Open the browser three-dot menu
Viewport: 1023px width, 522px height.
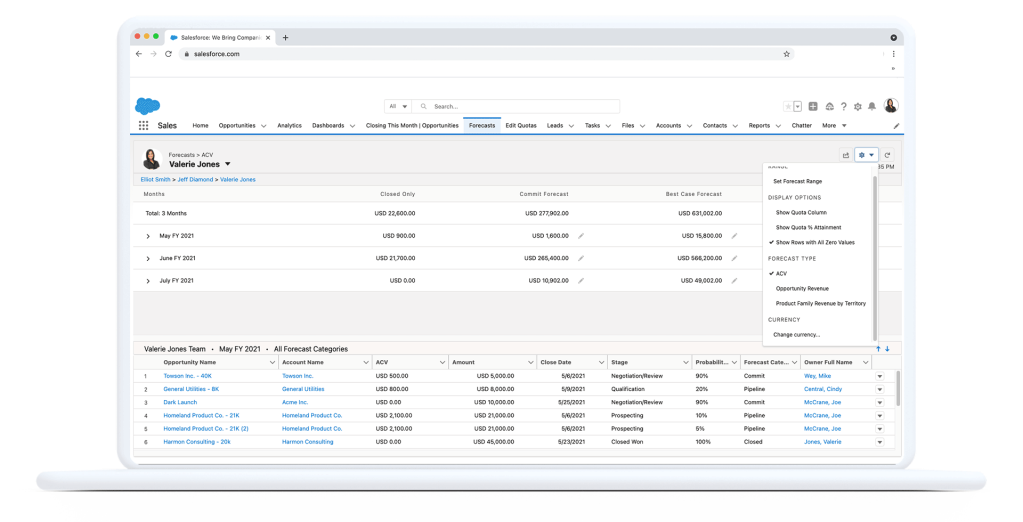click(893, 54)
